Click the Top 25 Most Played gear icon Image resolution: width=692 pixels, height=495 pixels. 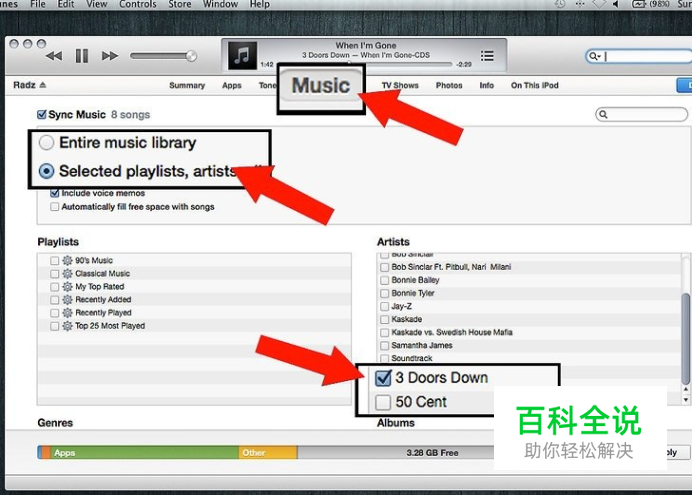click(67, 326)
